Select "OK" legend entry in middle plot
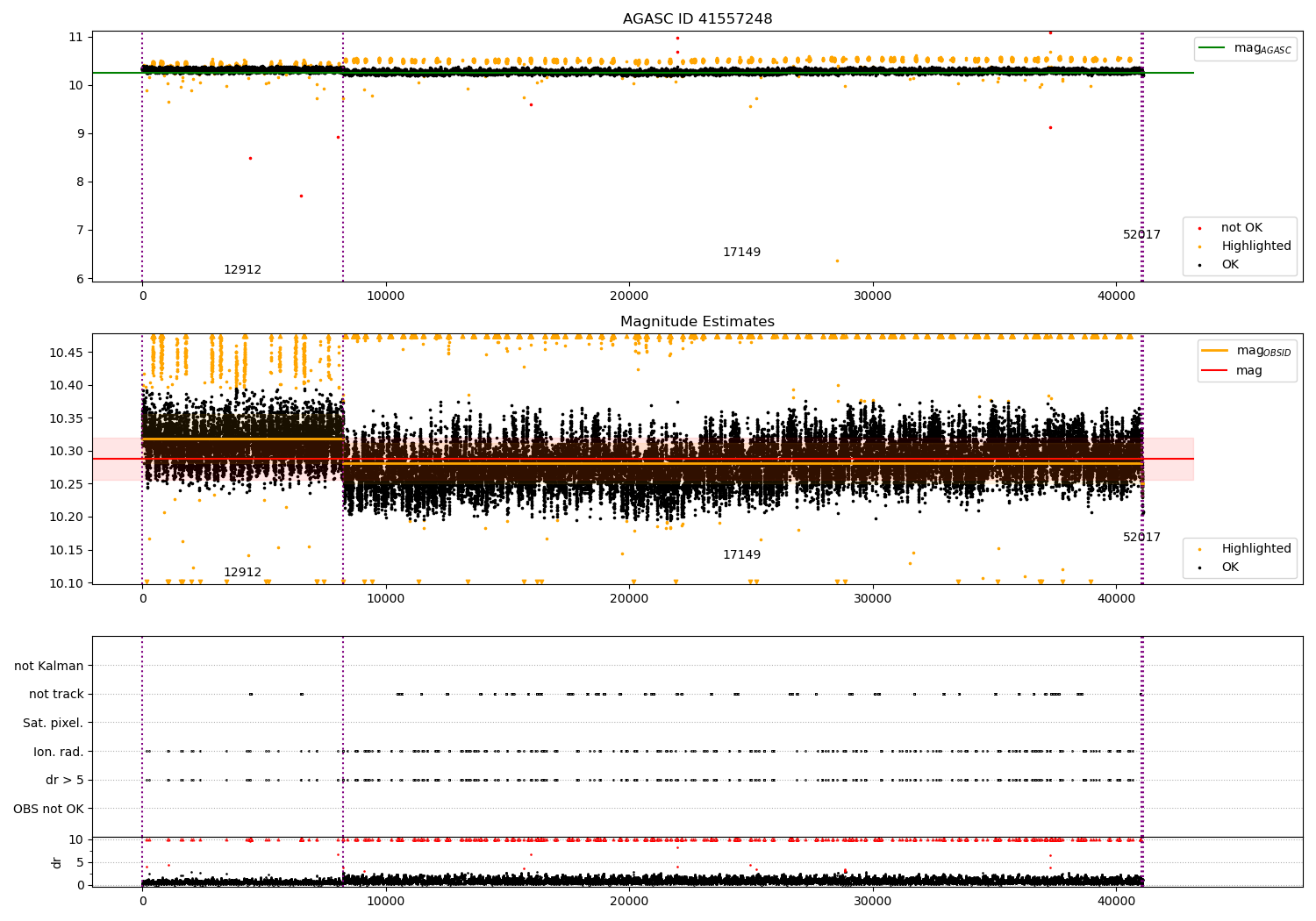 click(1230, 568)
